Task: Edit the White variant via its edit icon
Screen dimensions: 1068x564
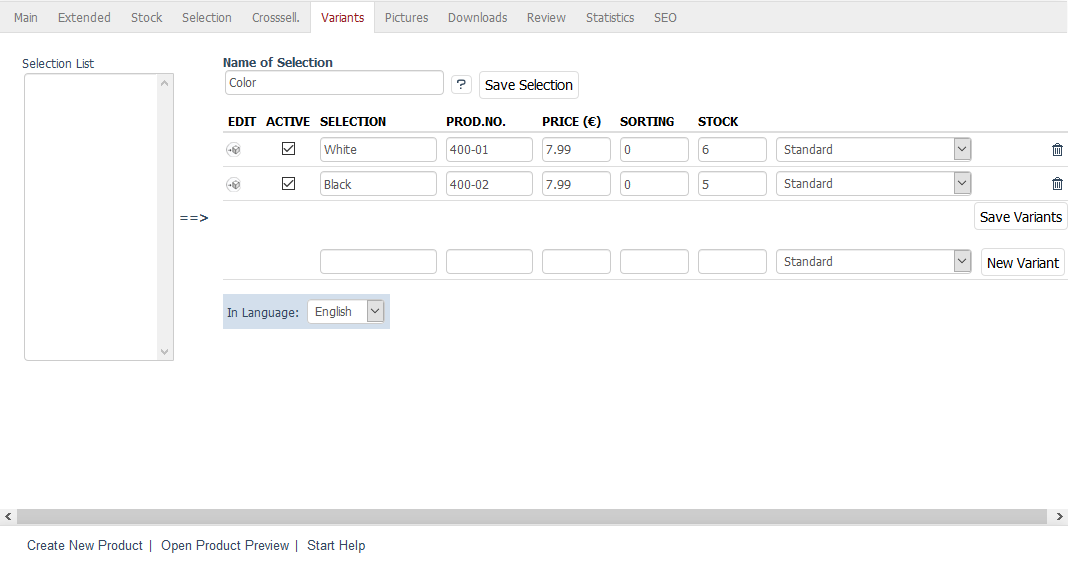Action: (x=234, y=149)
